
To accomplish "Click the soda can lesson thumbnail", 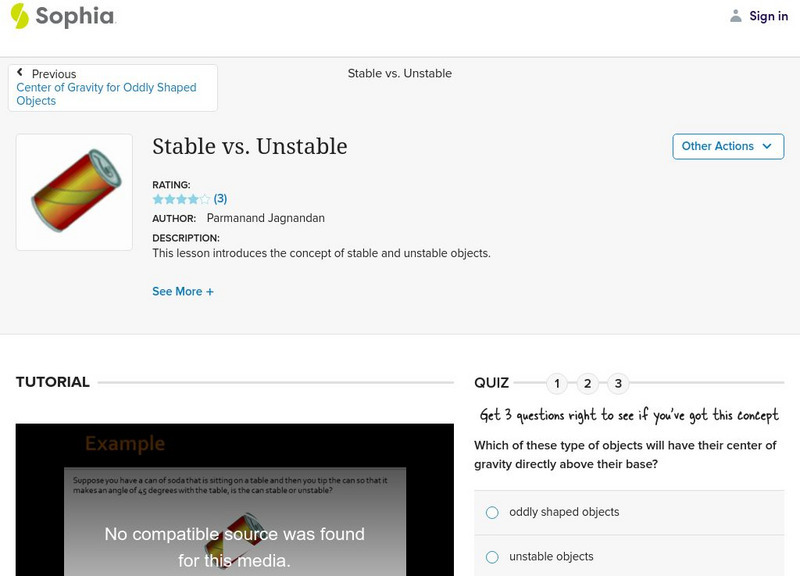I will [x=73, y=190].
